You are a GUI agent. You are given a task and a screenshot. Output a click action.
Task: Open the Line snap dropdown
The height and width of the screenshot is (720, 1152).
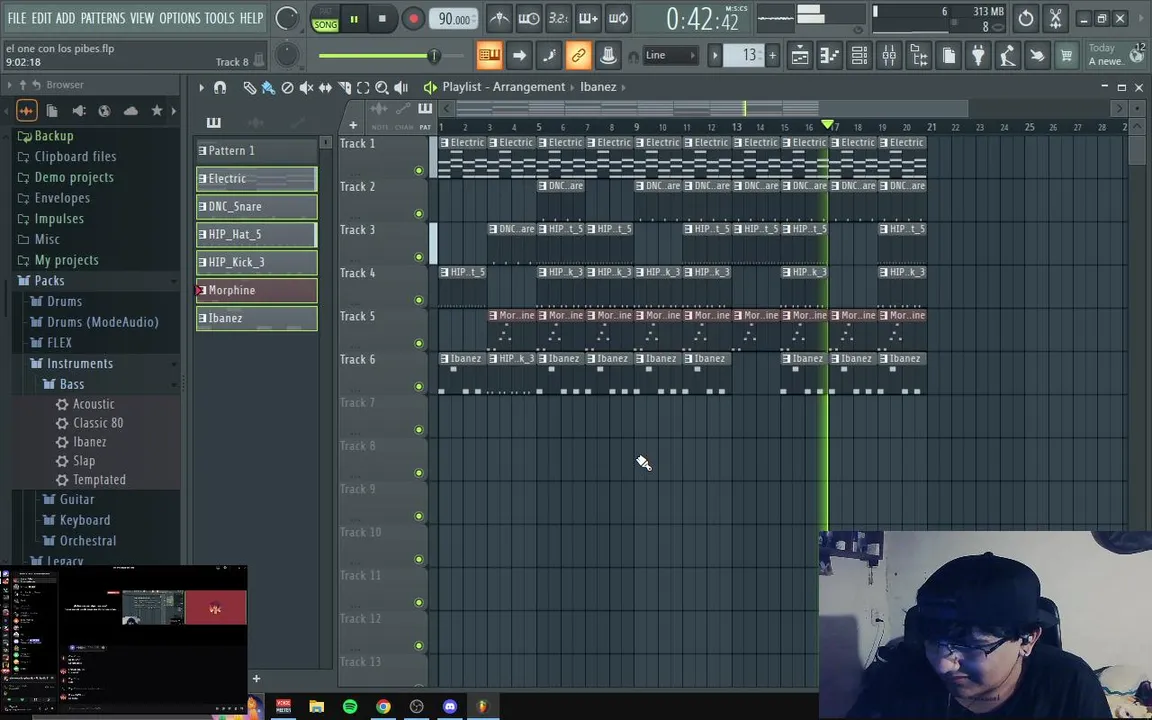(669, 55)
